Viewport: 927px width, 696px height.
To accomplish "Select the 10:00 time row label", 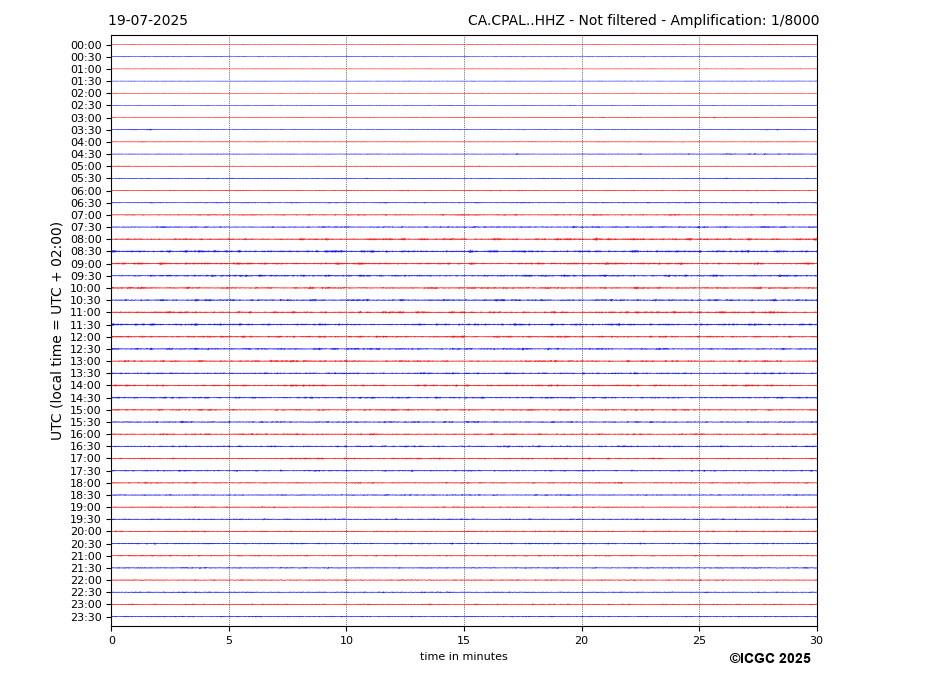I will [x=86, y=289].
